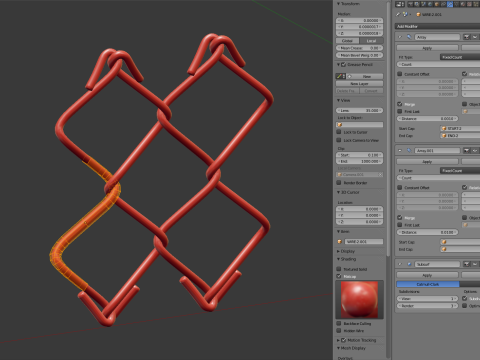Open the Scene properties tab icon
The width and height of the screenshot is (480, 360).
pyautogui.click(x=423, y=4)
